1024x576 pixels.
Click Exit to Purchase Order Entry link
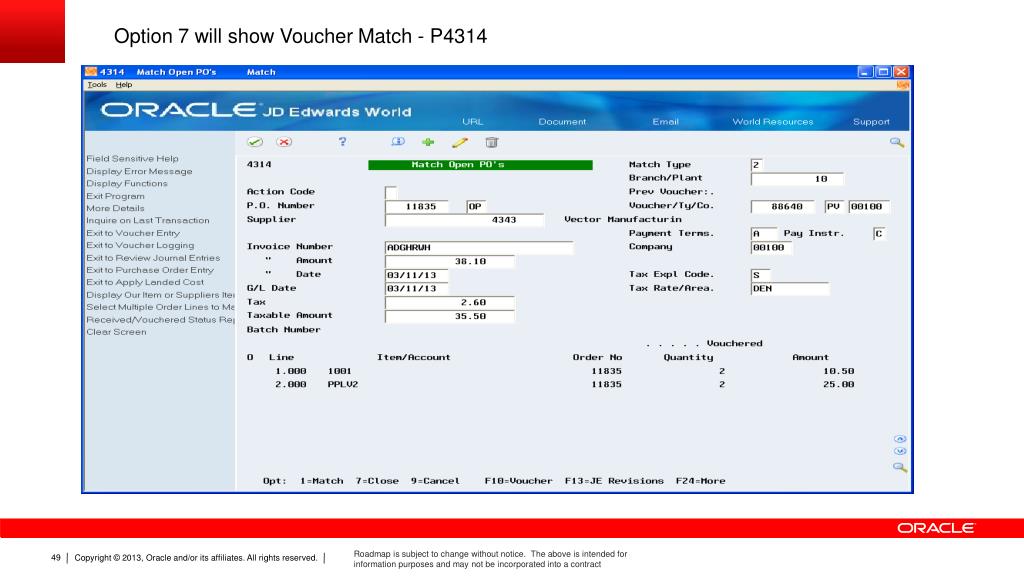[x=150, y=270]
